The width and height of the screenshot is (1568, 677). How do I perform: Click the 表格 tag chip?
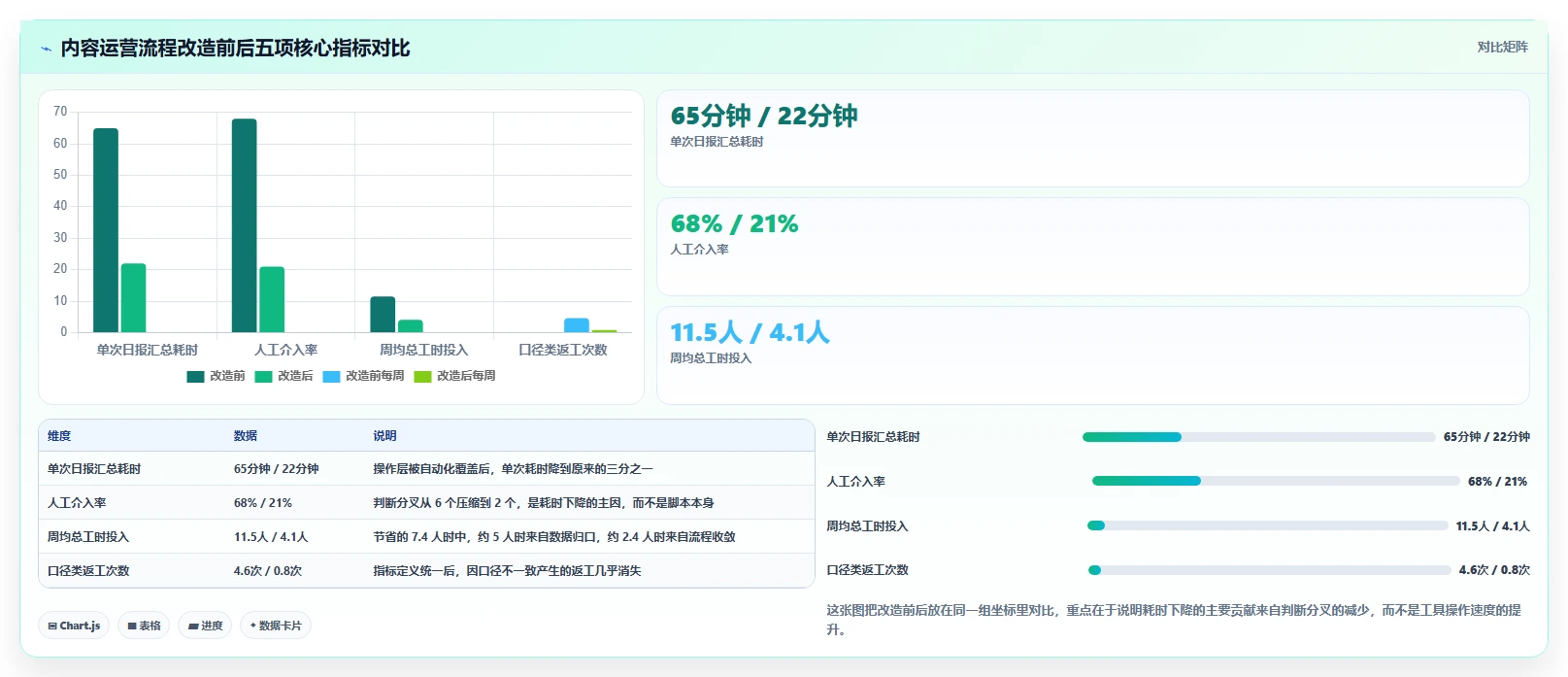point(144,626)
